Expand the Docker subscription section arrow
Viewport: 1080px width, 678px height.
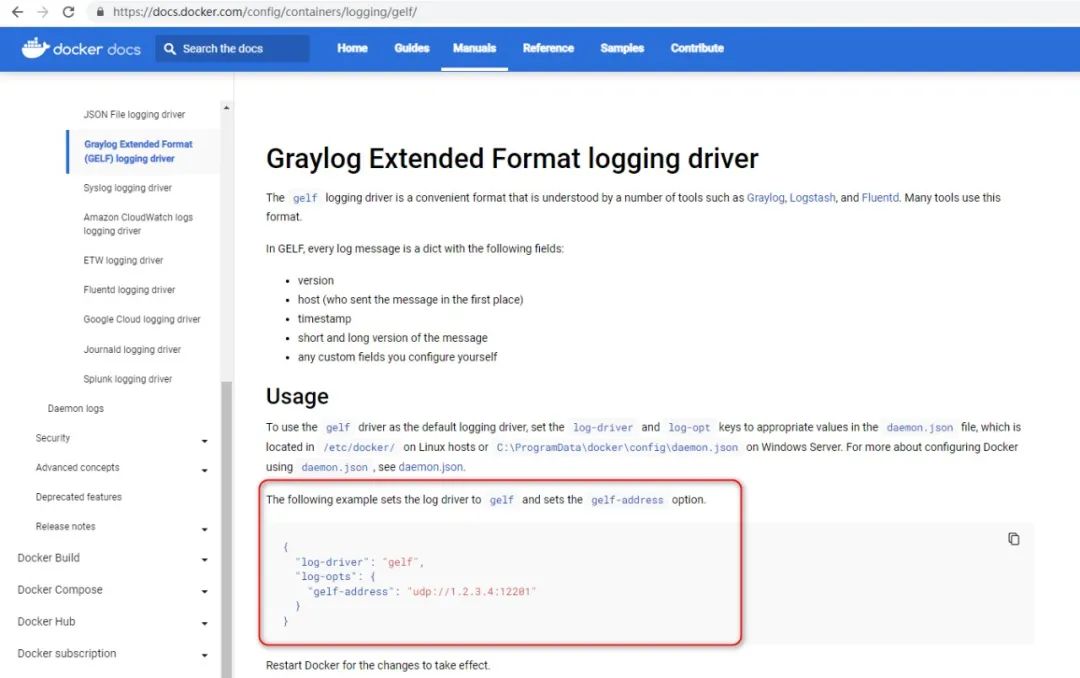[205, 655]
